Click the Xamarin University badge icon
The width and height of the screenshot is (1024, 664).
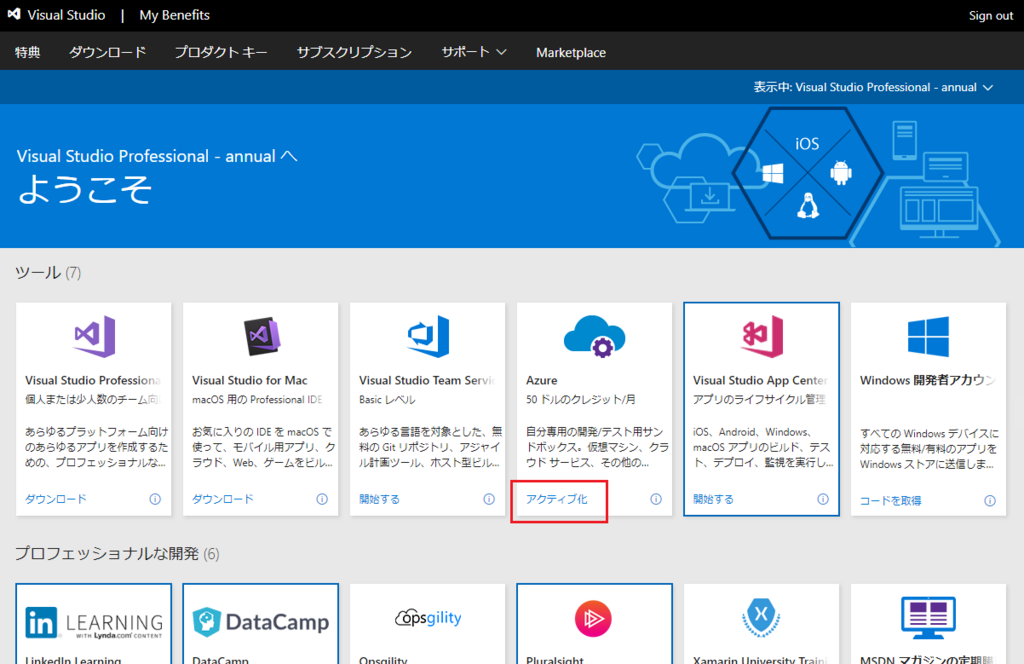761,617
